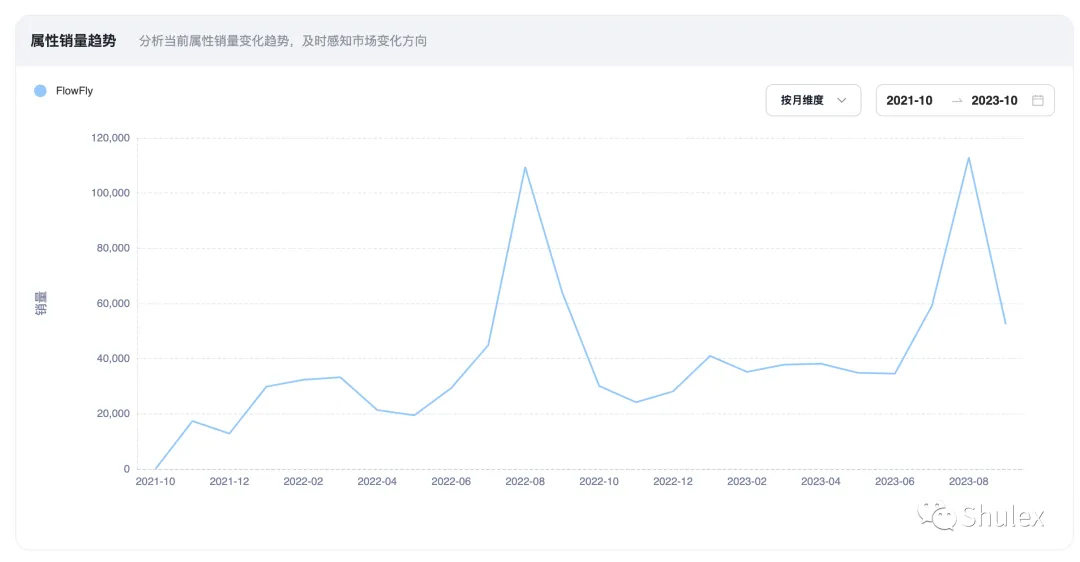Click the 销量 y-axis title
This screenshot has width=1080, height=562.
tap(41, 303)
